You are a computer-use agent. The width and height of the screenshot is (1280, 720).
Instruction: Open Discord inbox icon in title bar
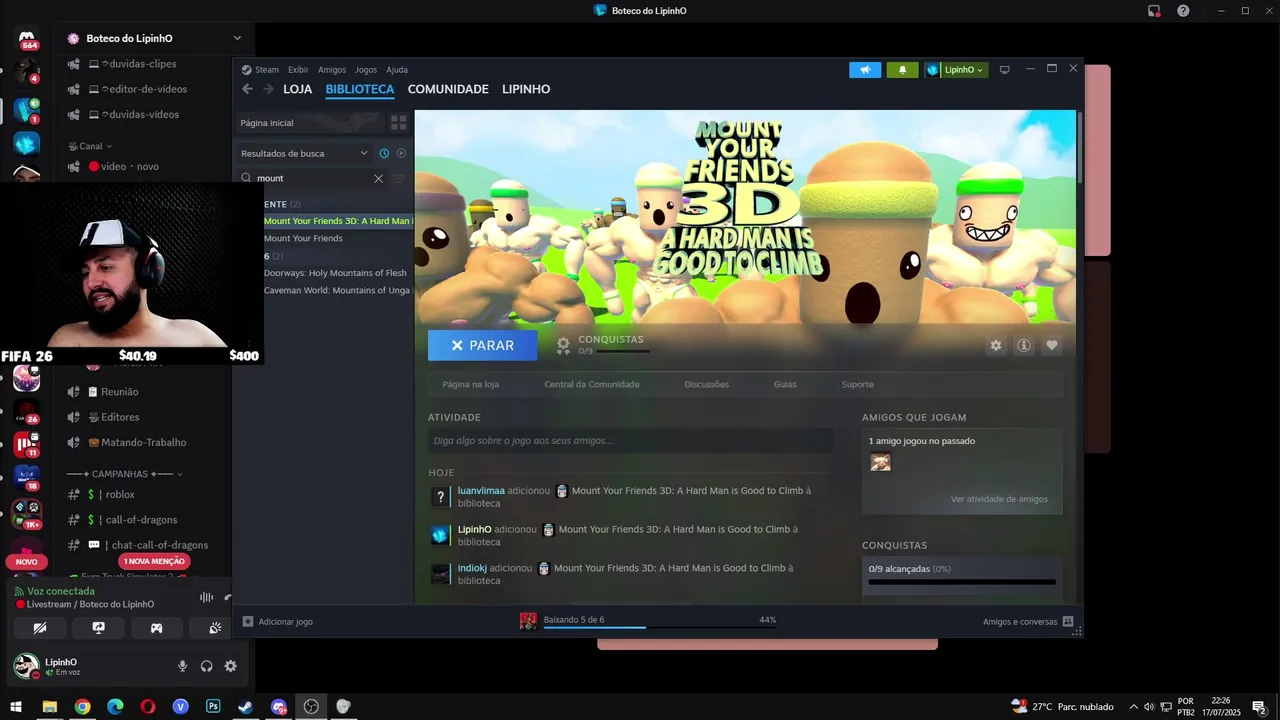pyautogui.click(x=1154, y=11)
